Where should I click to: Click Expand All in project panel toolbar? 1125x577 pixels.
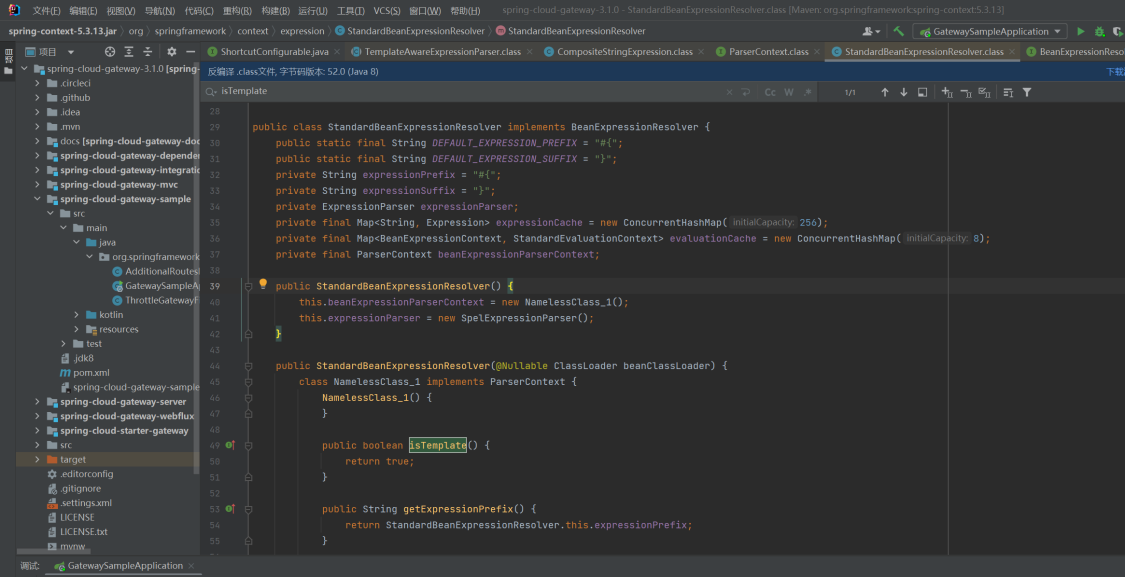pos(128,52)
